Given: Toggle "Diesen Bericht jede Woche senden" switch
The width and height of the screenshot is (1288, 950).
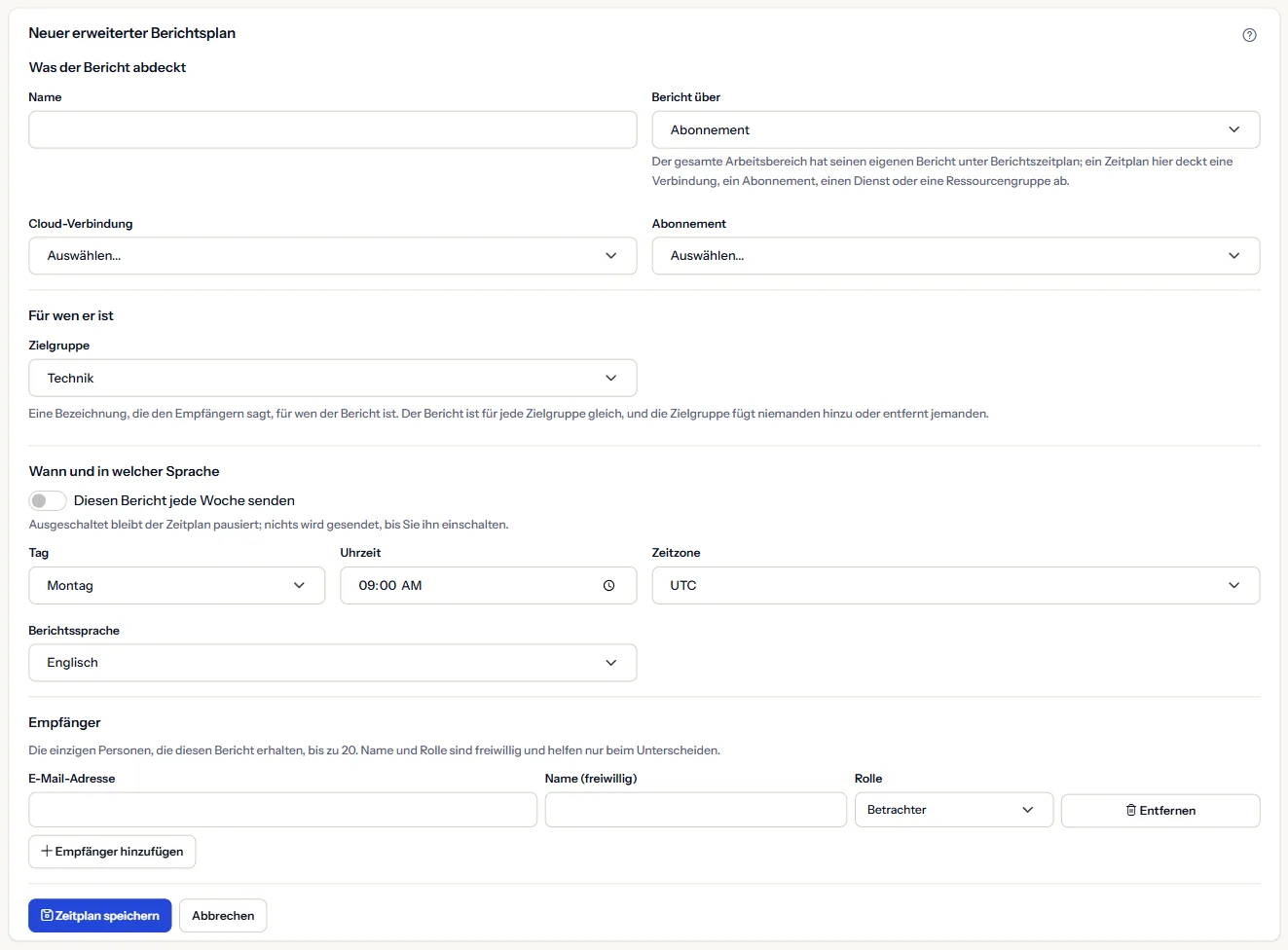Looking at the screenshot, I should click(48, 500).
